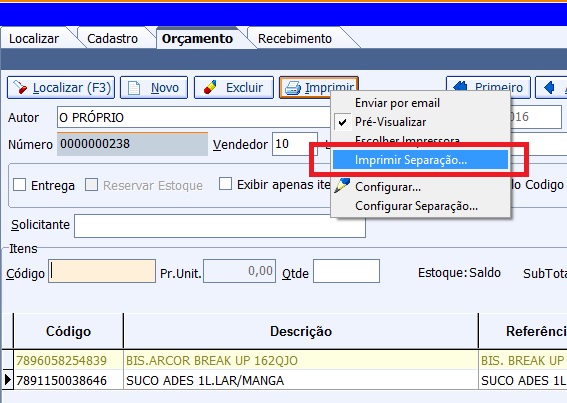
Task: Enable the Entrega checkbox
Action: pyautogui.click(x=19, y=184)
